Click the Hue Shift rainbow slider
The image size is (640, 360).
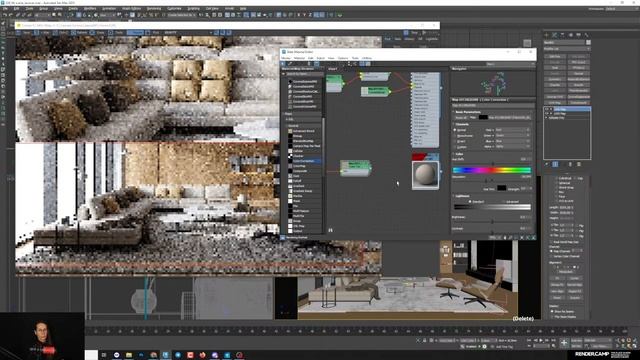(492, 170)
